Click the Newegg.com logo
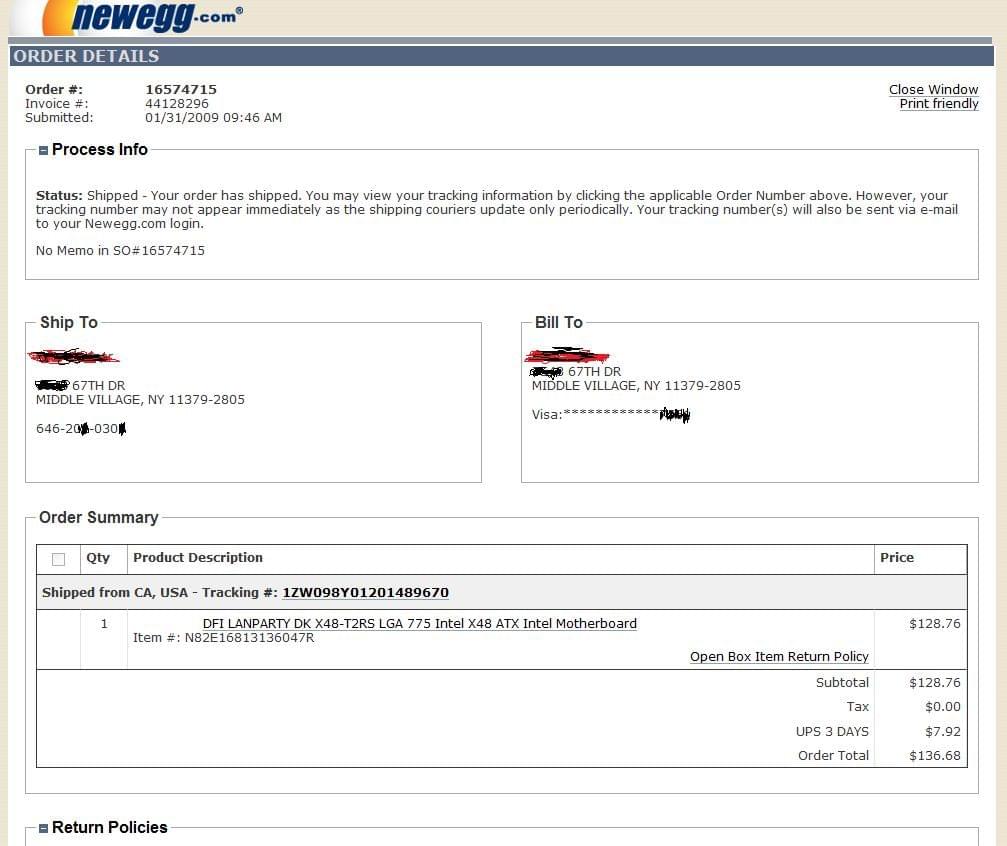The width and height of the screenshot is (1007, 846). pyautogui.click(x=141, y=17)
